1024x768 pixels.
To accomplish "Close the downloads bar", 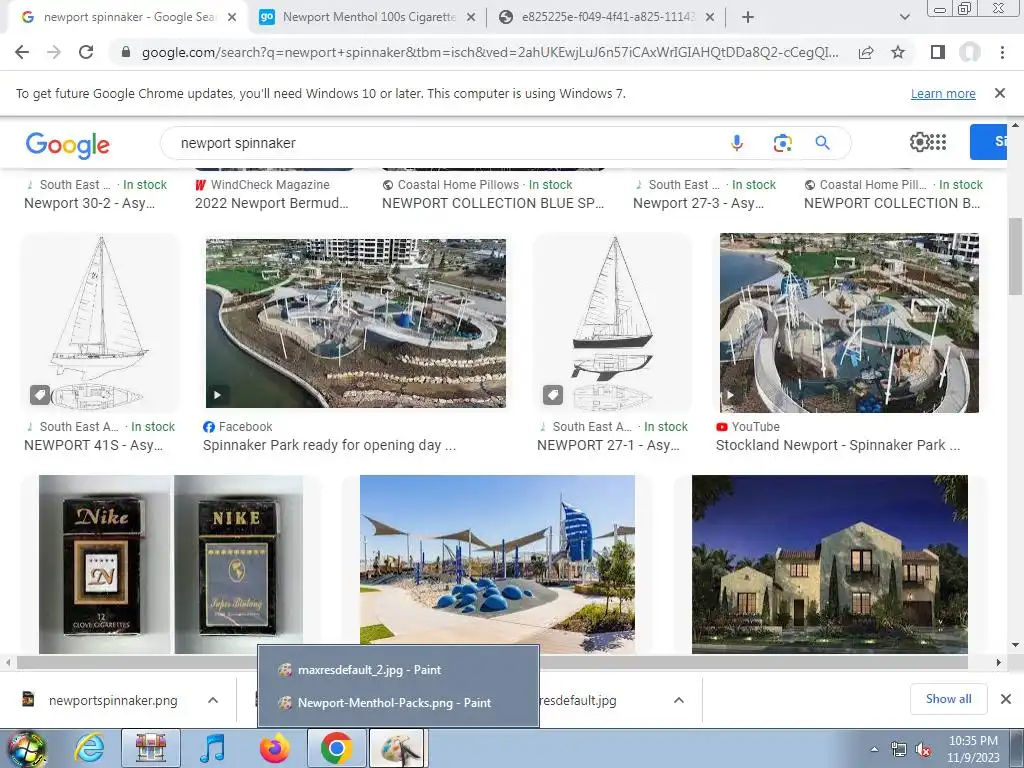I will click(x=1006, y=699).
